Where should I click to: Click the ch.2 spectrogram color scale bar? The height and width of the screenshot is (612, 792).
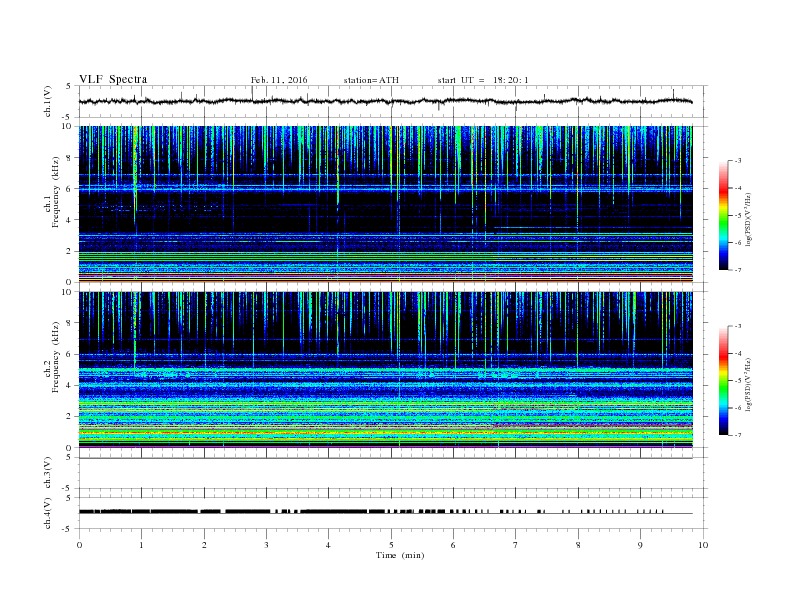[723, 380]
